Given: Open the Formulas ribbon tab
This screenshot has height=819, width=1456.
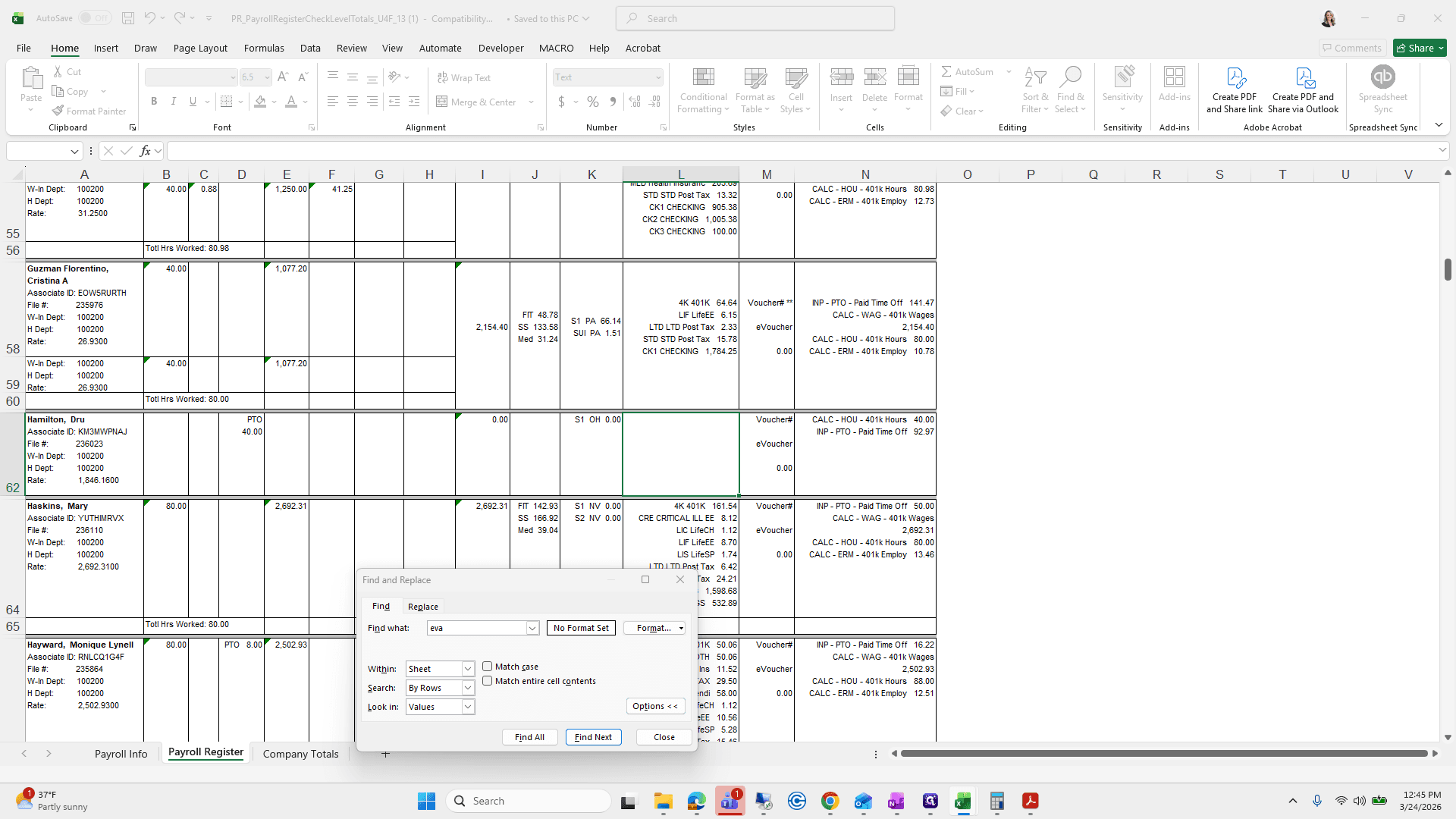Looking at the screenshot, I should tap(264, 48).
